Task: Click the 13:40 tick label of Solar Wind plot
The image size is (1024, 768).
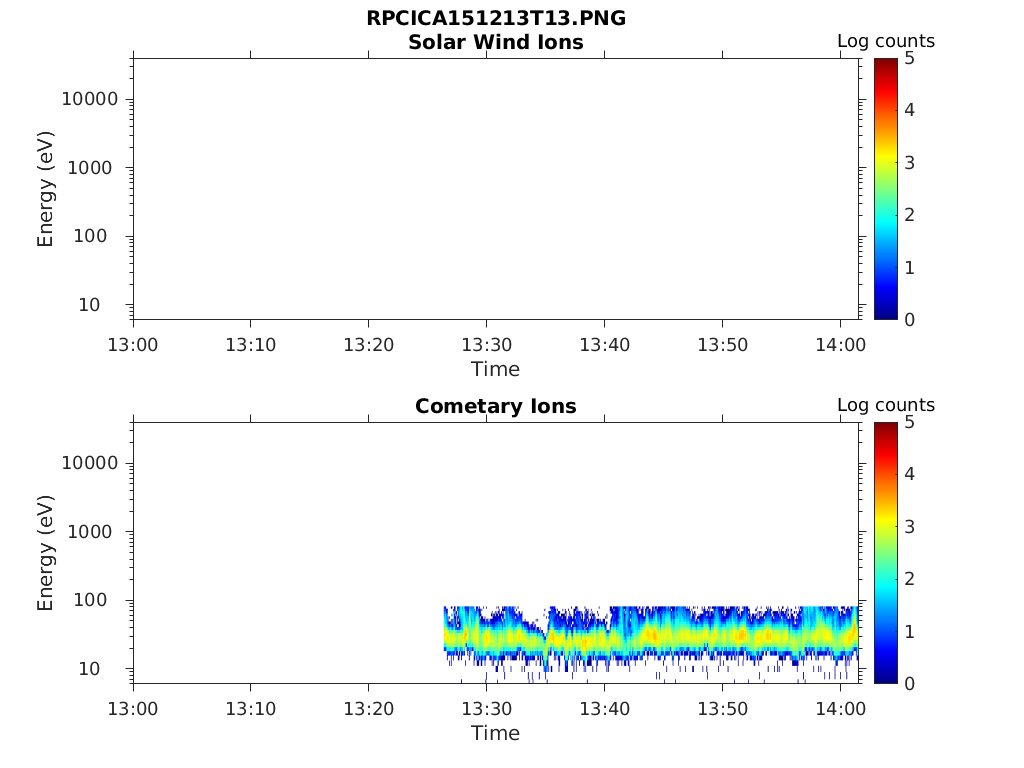Action: (605, 345)
